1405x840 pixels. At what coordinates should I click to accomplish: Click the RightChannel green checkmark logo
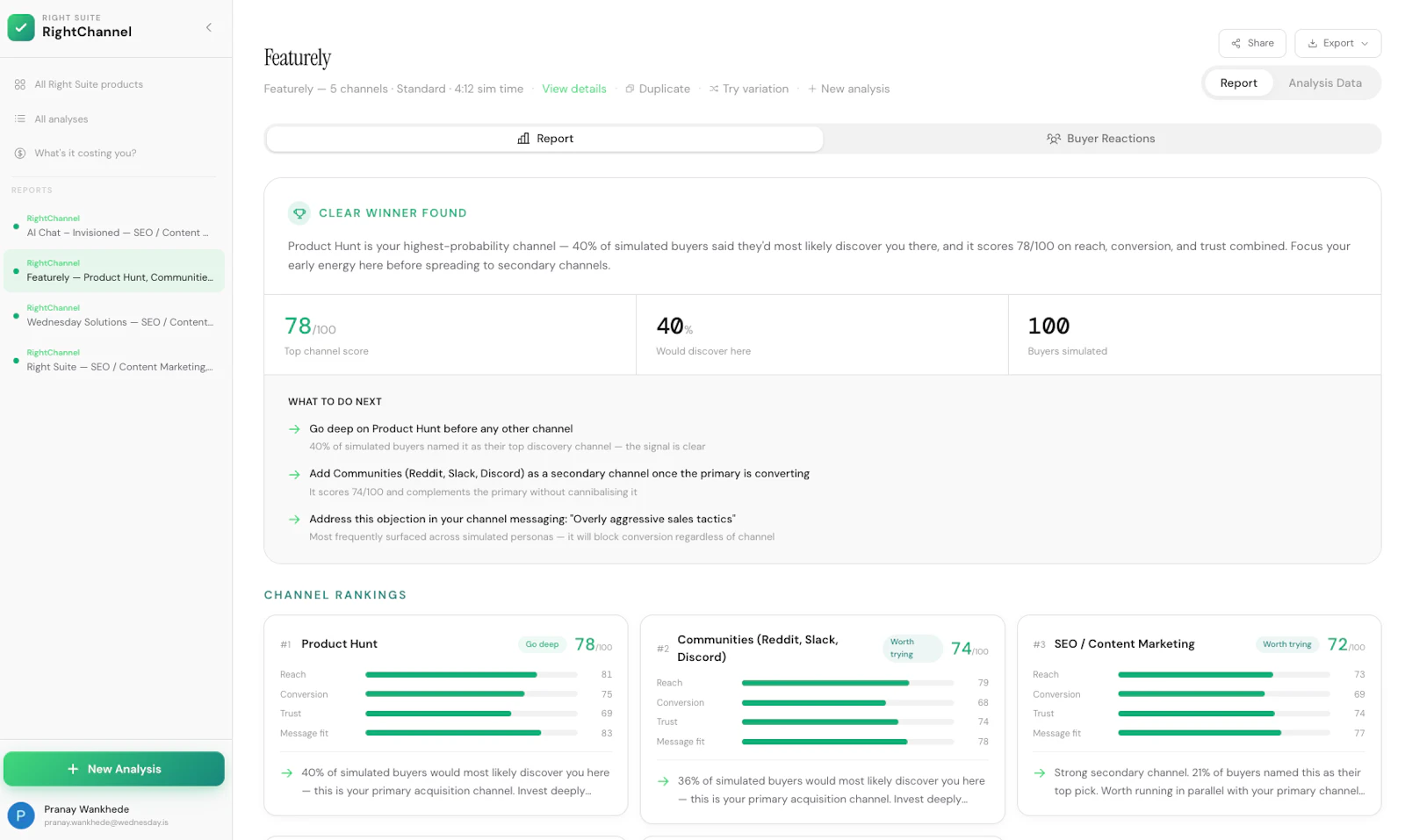coord(21,27)
